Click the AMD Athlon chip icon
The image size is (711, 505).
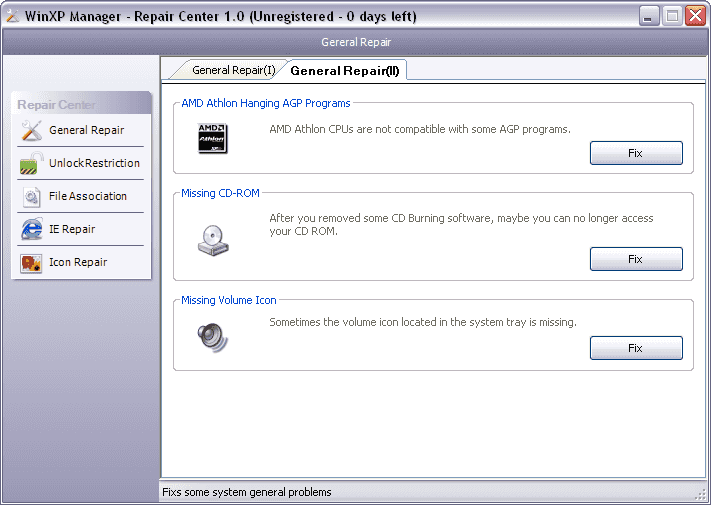213,138
